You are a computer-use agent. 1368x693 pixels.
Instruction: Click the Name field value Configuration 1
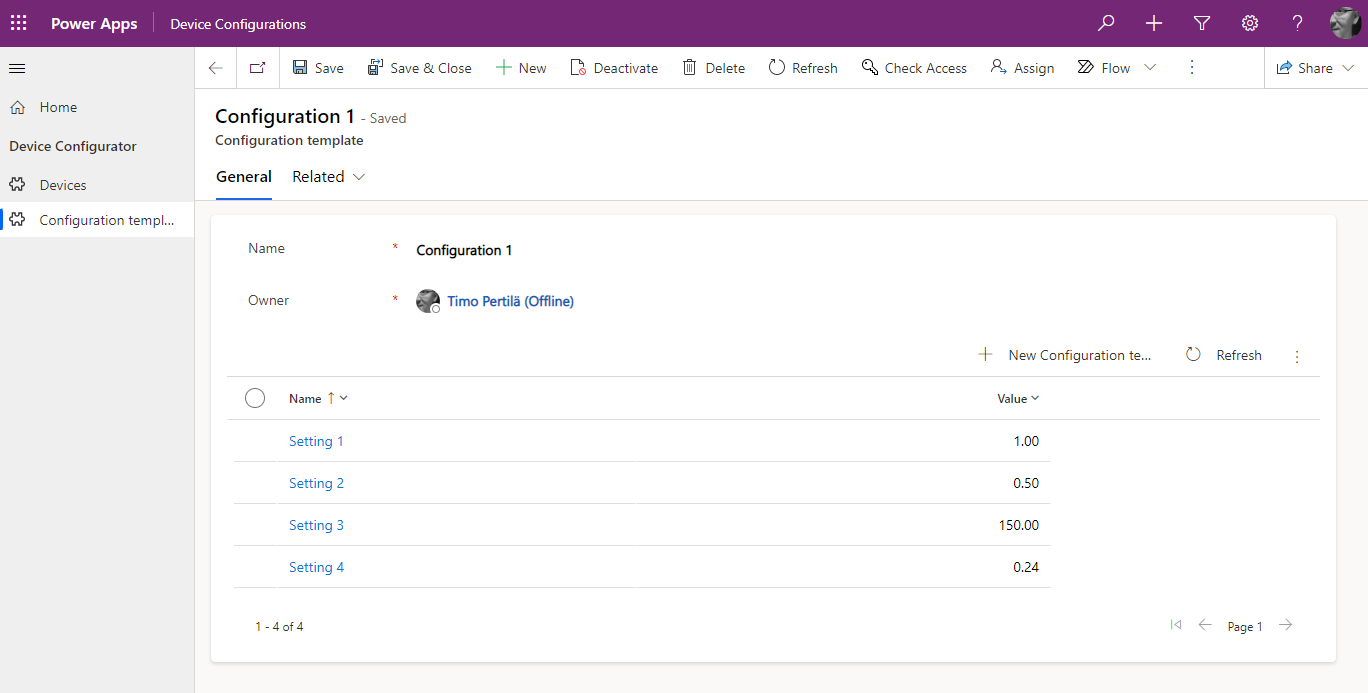click(464, 250)
